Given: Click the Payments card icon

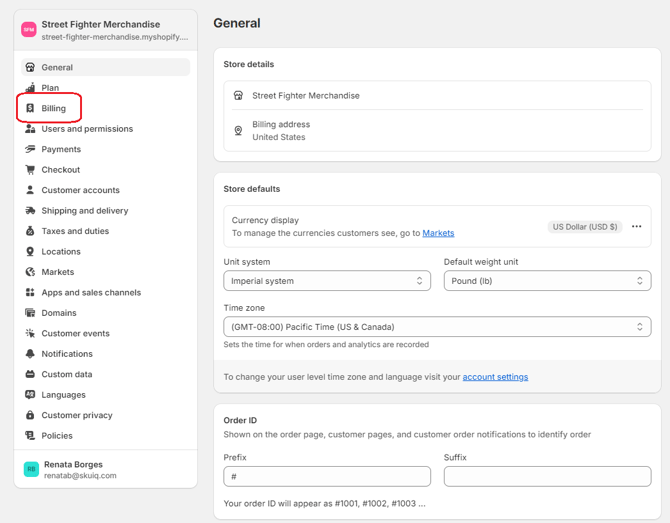Looking at the screenshot, I should [x=30, y=149].
